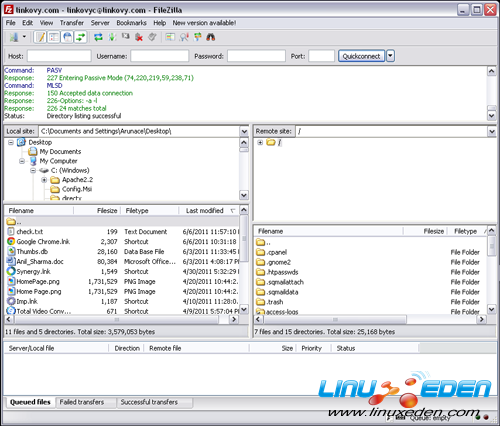The image size is (500, 426).
Task: Click the FileZilla title bar logo
Action: click(8, 10)
